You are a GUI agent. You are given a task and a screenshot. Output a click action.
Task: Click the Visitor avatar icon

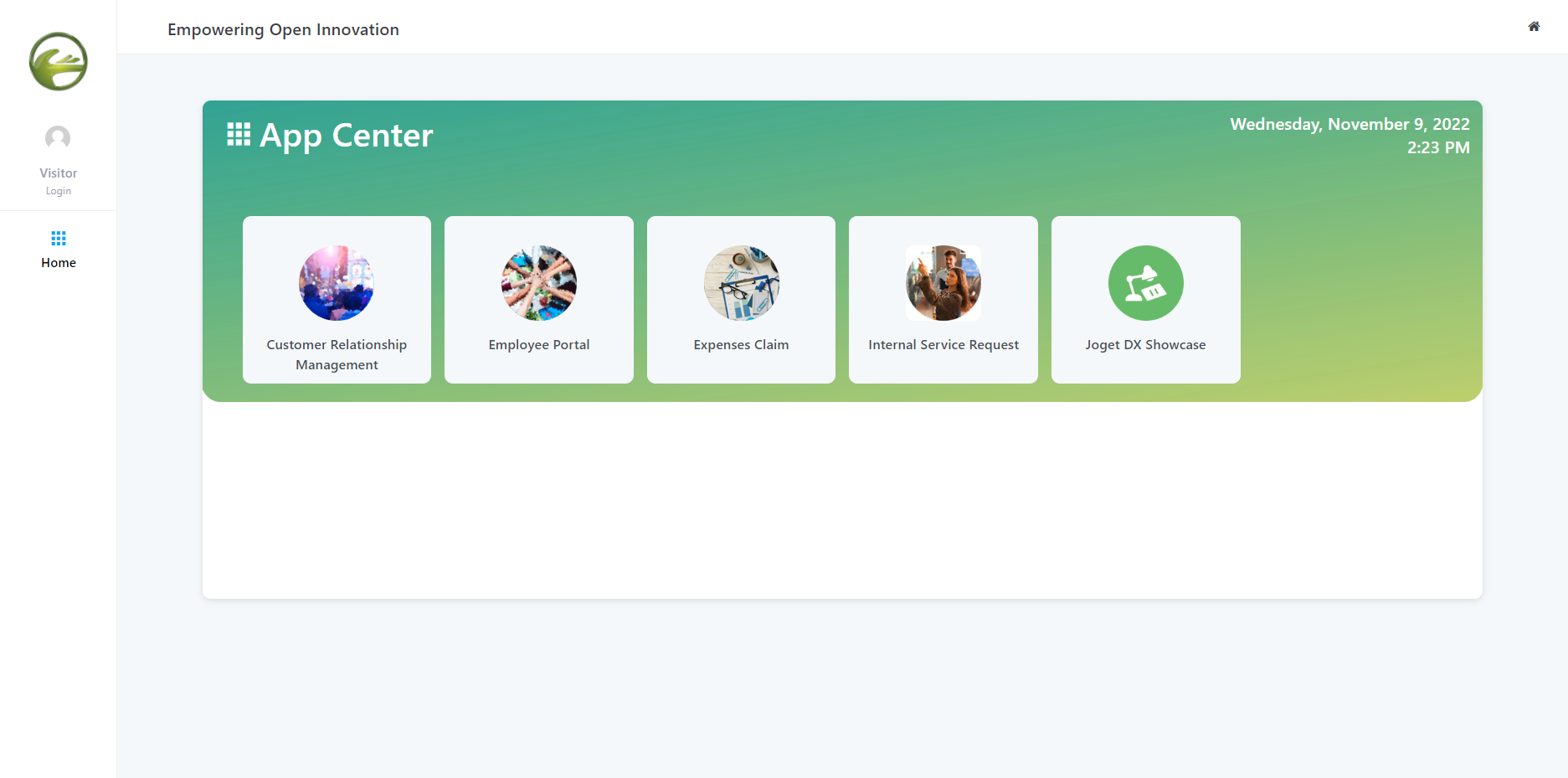tap(58, 138)
